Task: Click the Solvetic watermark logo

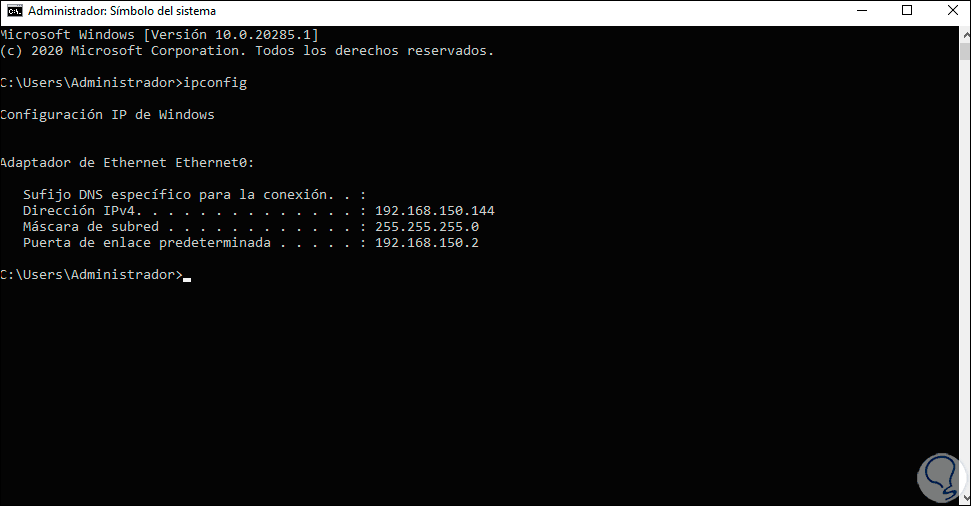Action: (x=941, y=476)
